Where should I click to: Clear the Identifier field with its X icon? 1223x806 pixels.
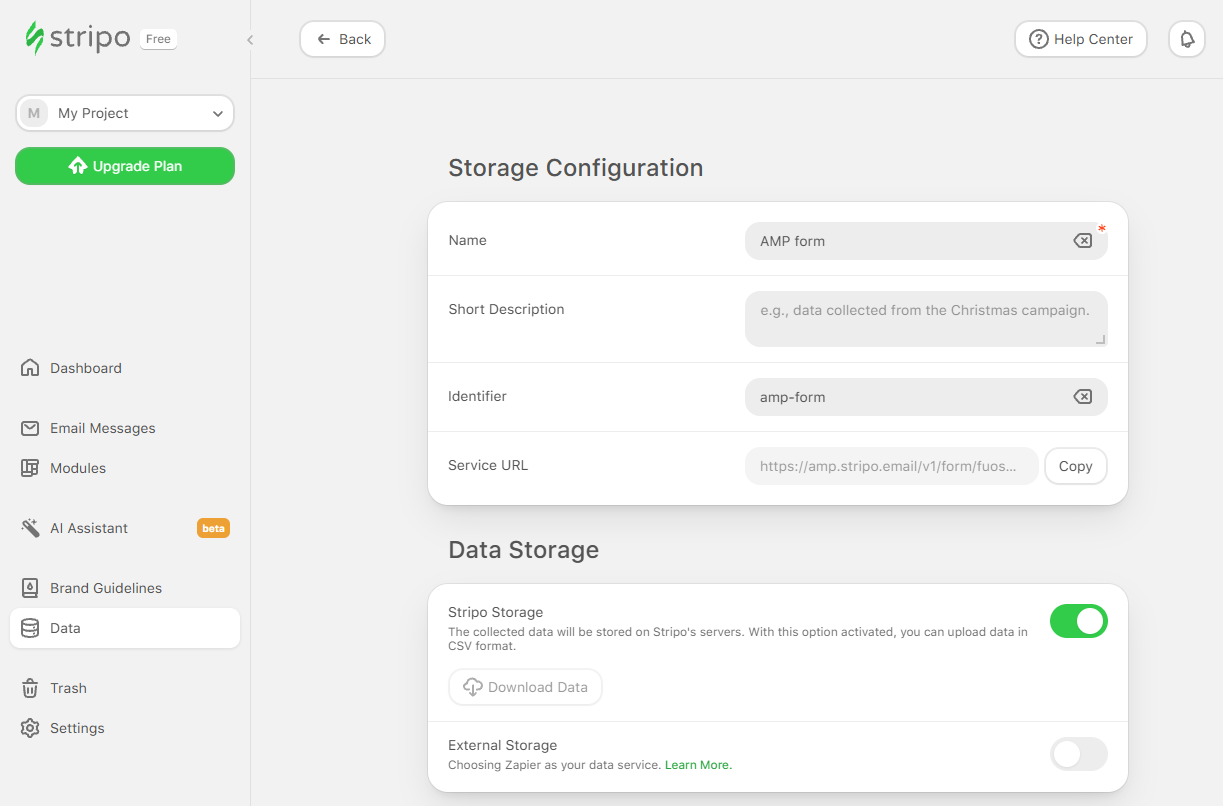[1082, 397]
